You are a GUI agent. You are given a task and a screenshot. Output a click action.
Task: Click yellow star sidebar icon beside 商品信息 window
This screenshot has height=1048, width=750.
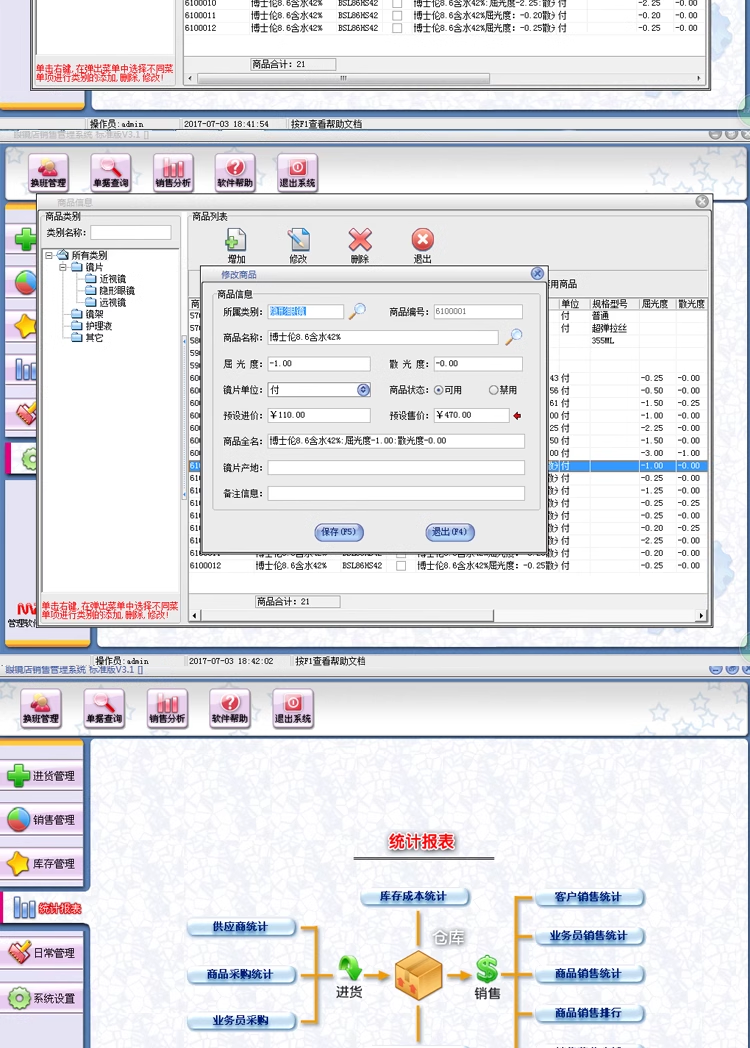point(25,326)
